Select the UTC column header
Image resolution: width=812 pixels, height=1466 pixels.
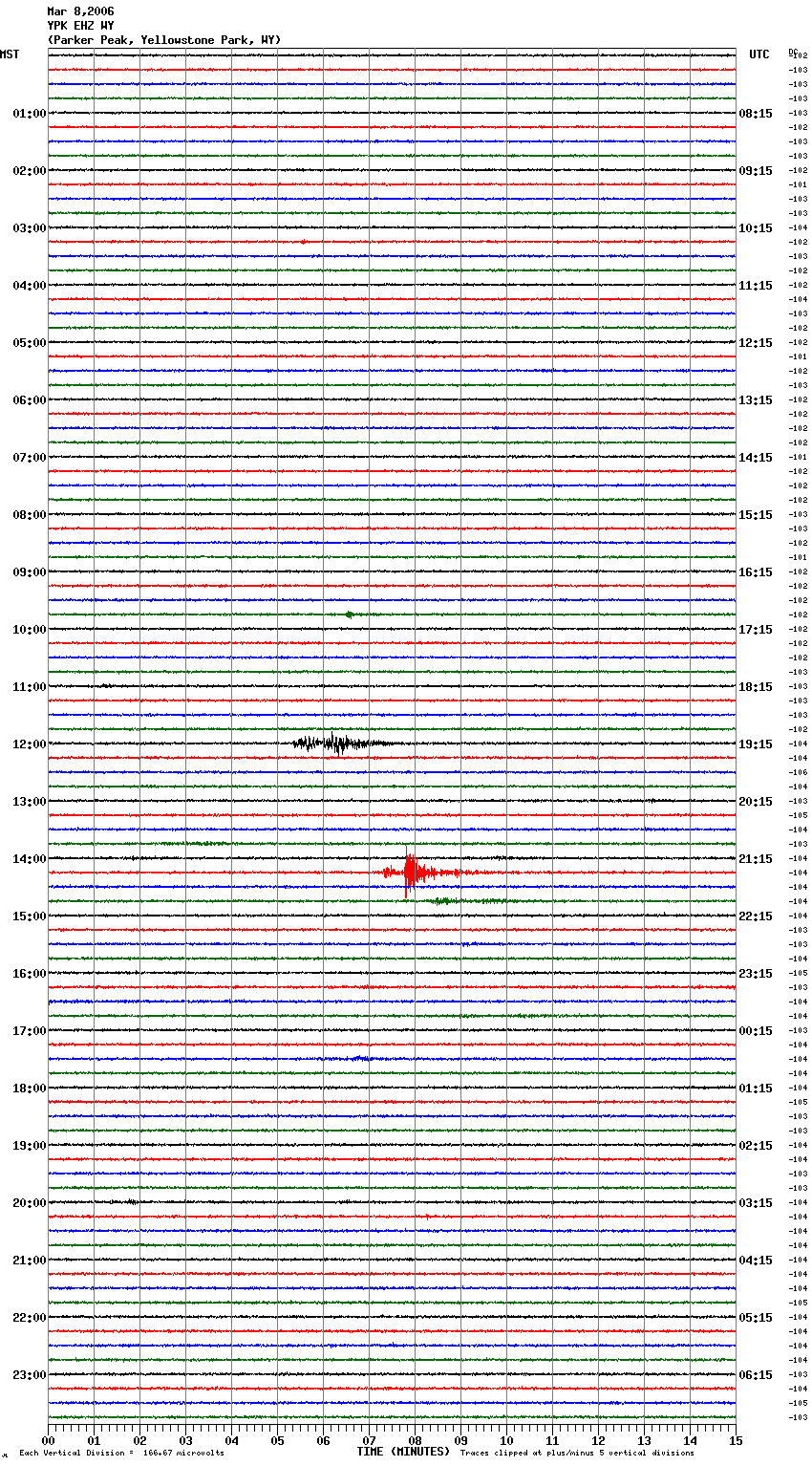[759, 54]
